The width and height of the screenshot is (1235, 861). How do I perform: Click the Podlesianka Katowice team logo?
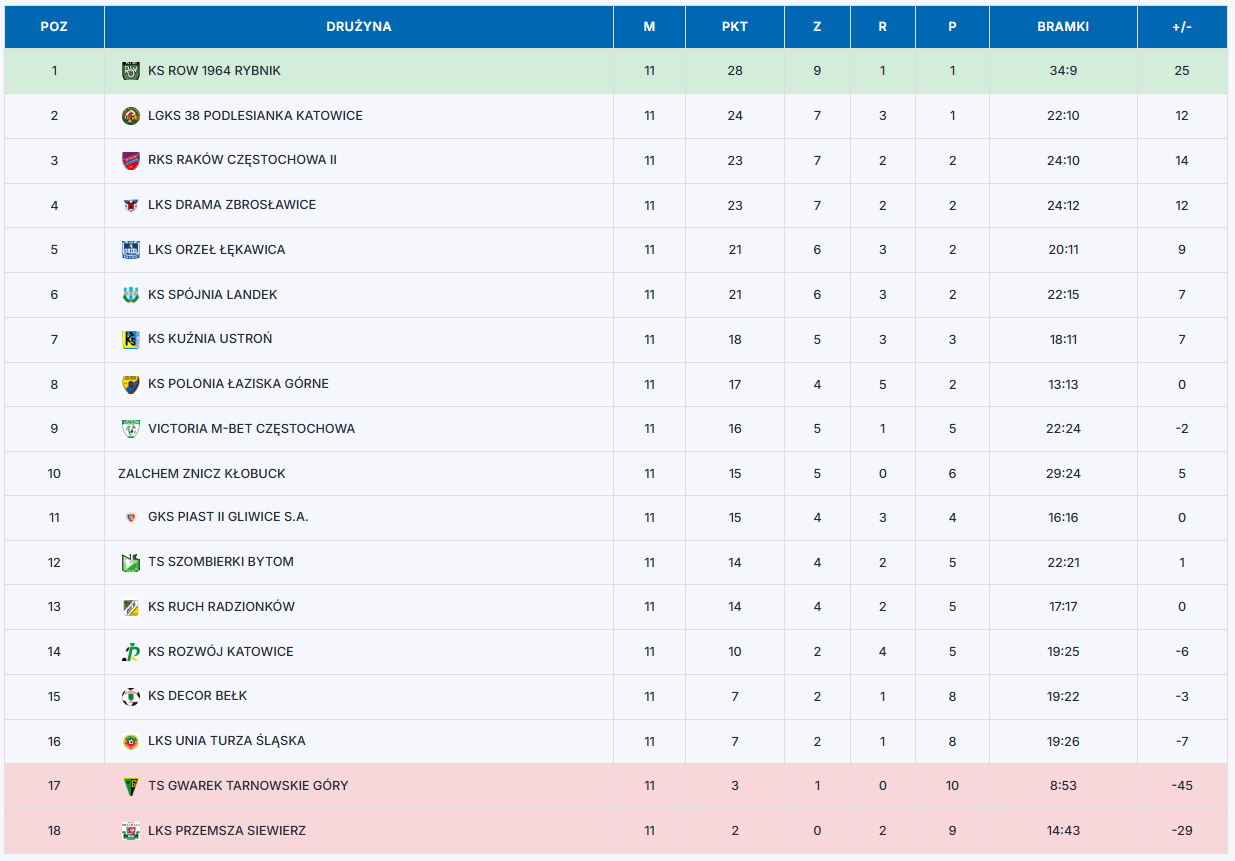click(x=130, y=116)
